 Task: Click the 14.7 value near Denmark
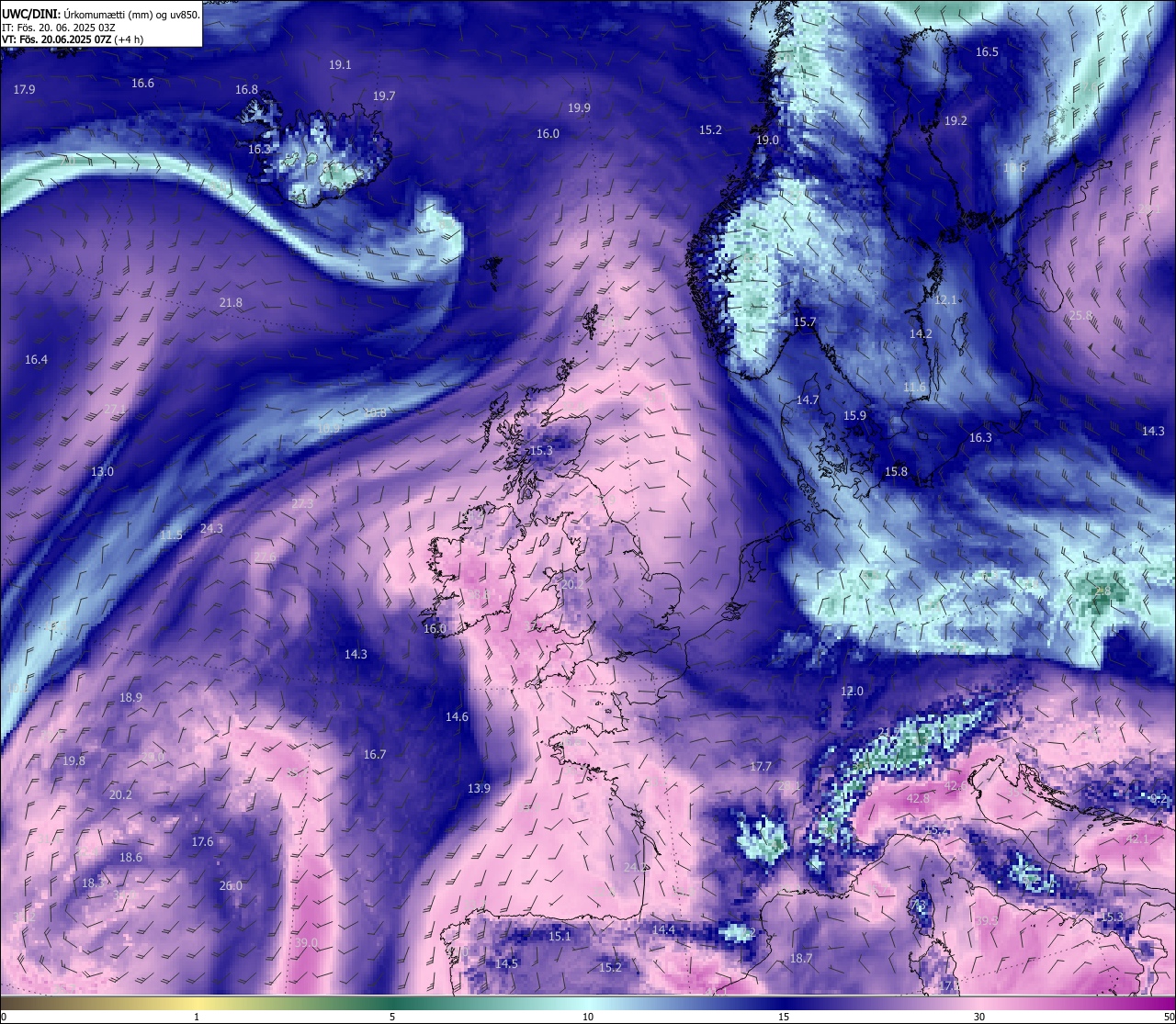807,399
